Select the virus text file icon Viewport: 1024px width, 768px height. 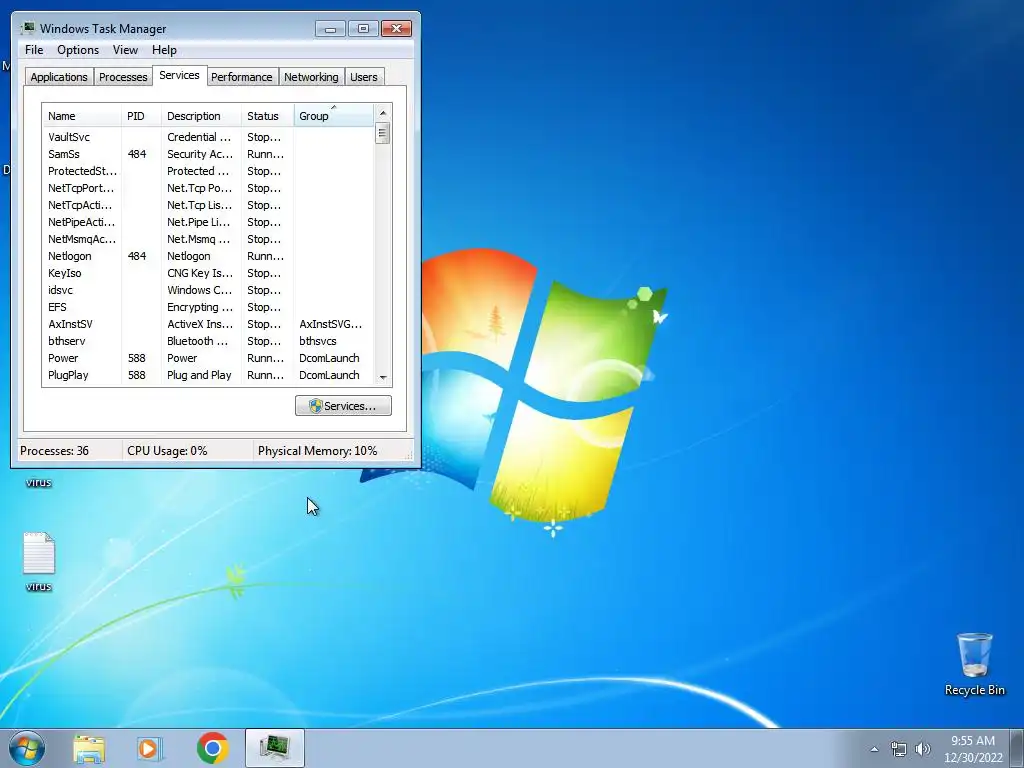pos(39,562)
